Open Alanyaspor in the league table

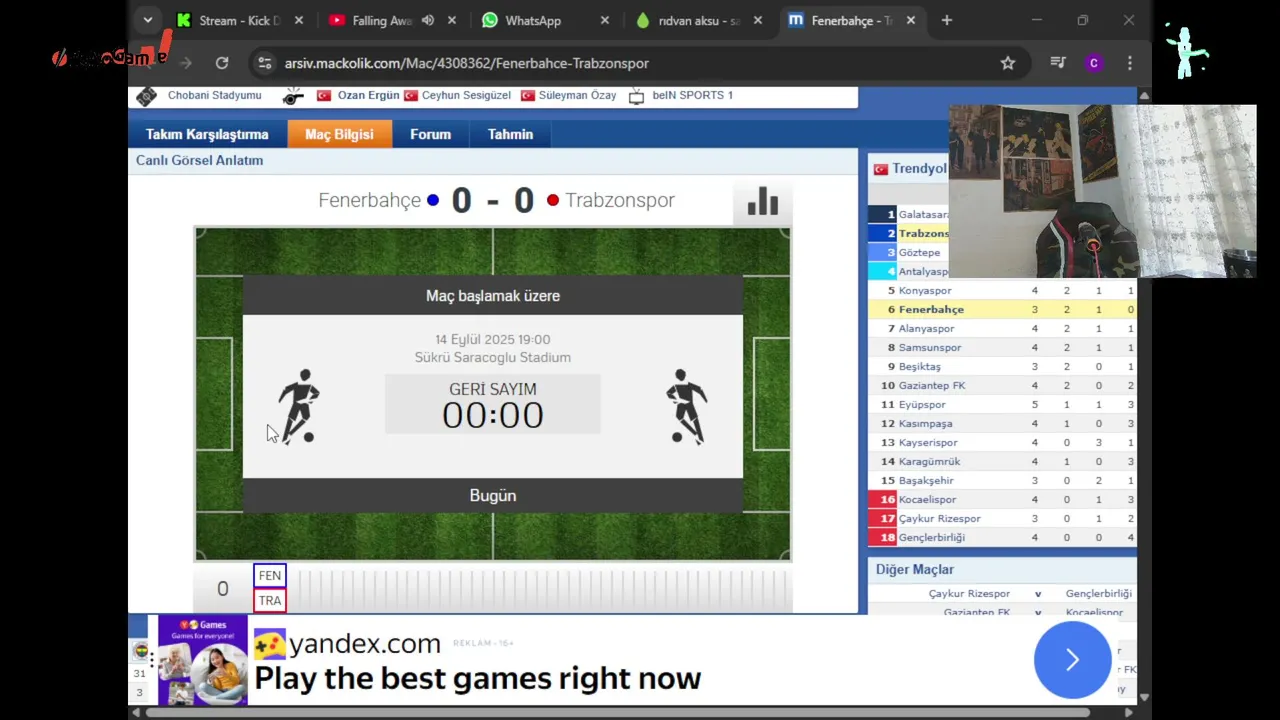tap(926, 328)
